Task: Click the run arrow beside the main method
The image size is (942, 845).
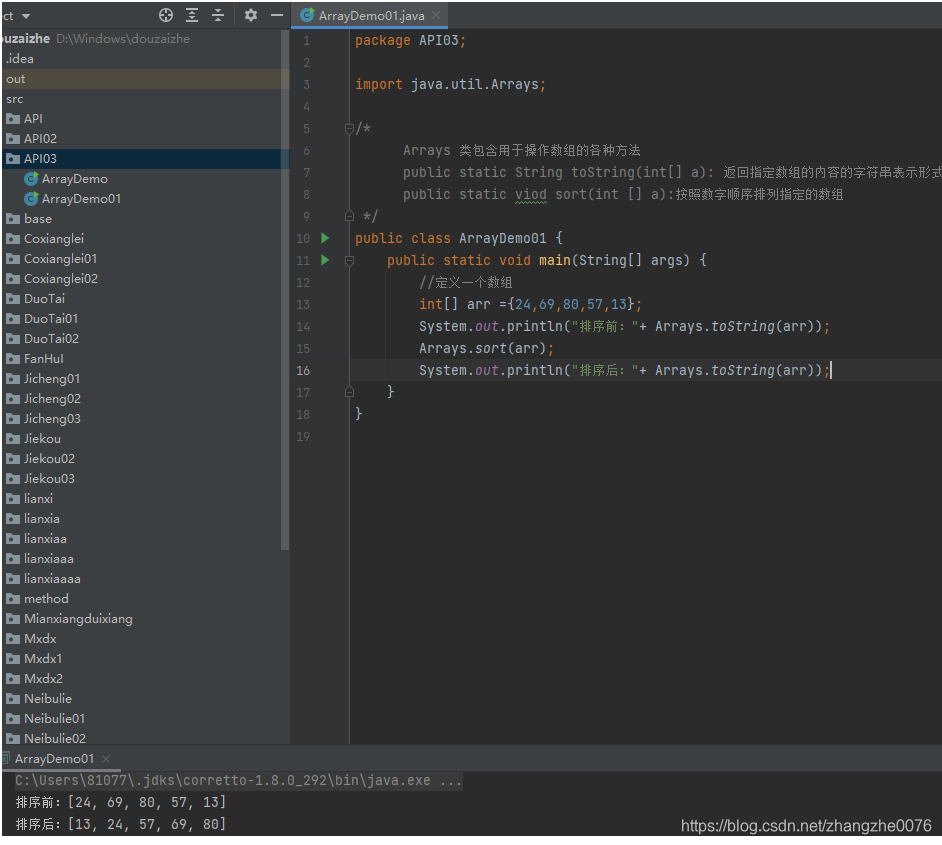Action: point(323,260)
